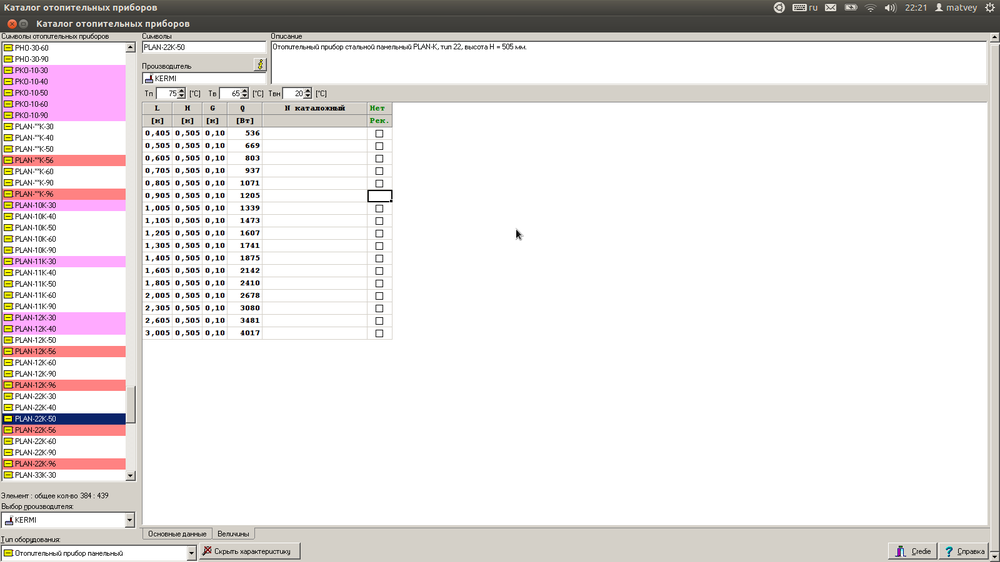The width and height of the screenshot is (1000, 562).
Task: Click the Credie button
Action: click(x=913, y=551)
